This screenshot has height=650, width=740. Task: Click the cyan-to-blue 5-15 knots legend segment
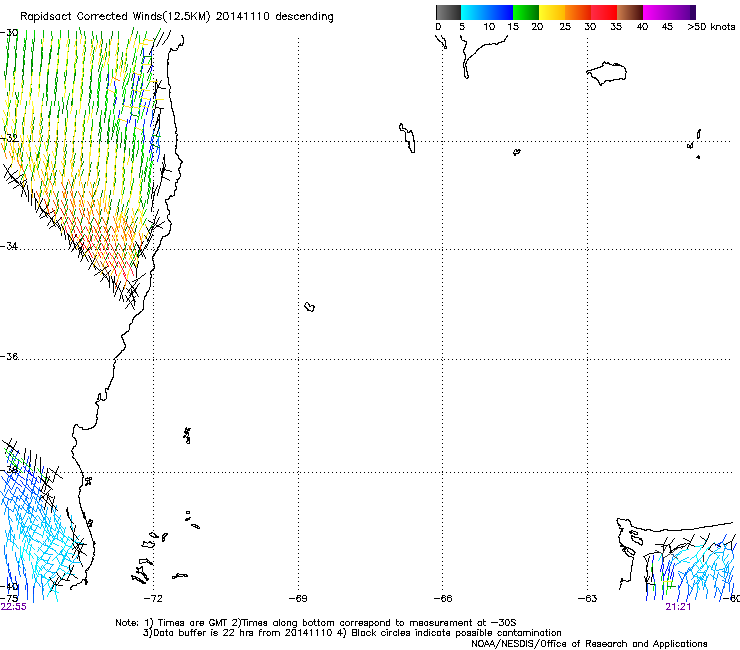[487, 12]
